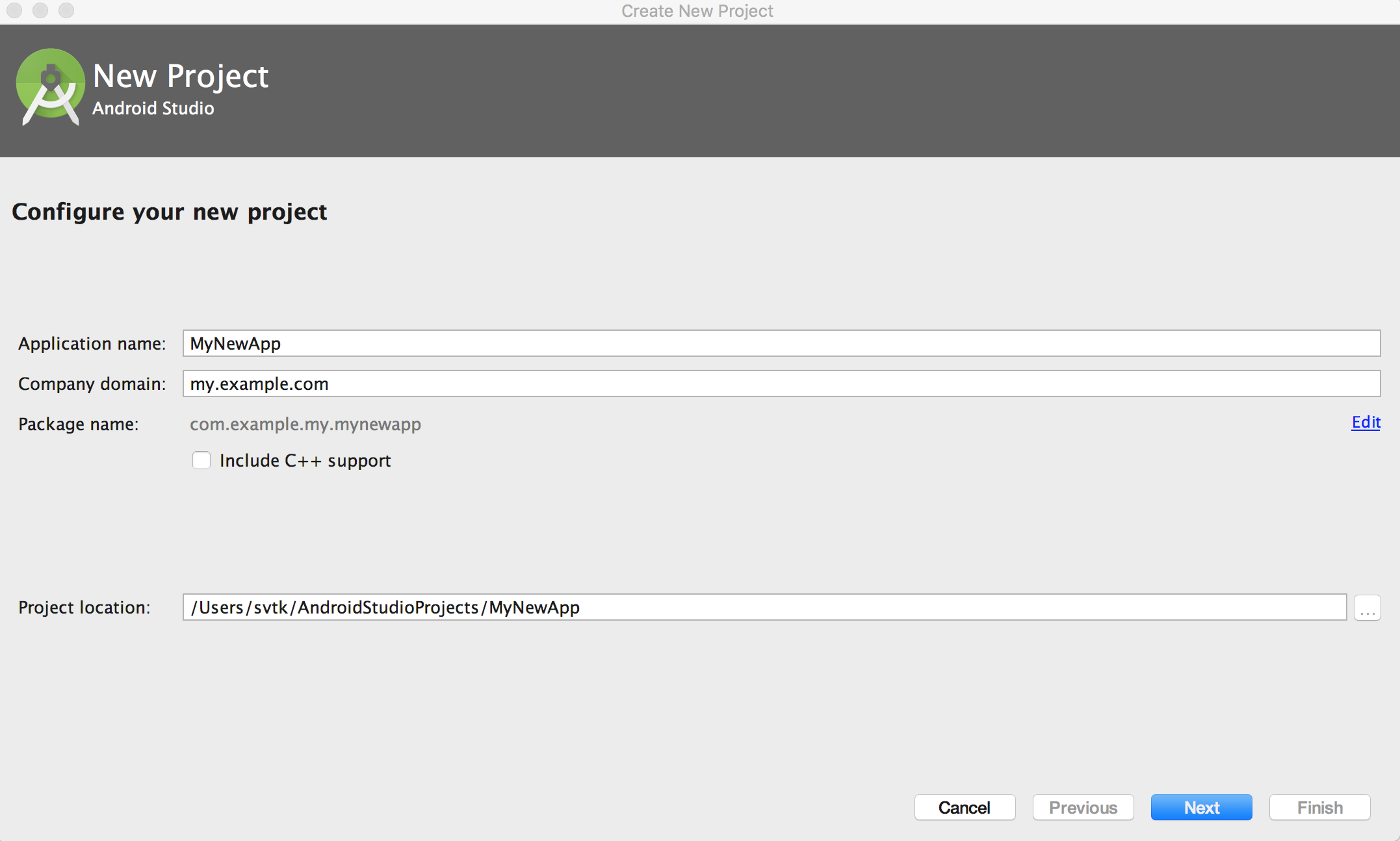The image size is (1400, 841).
Task: Click the Next button to continue
Action: click(x=1202, y=808)
